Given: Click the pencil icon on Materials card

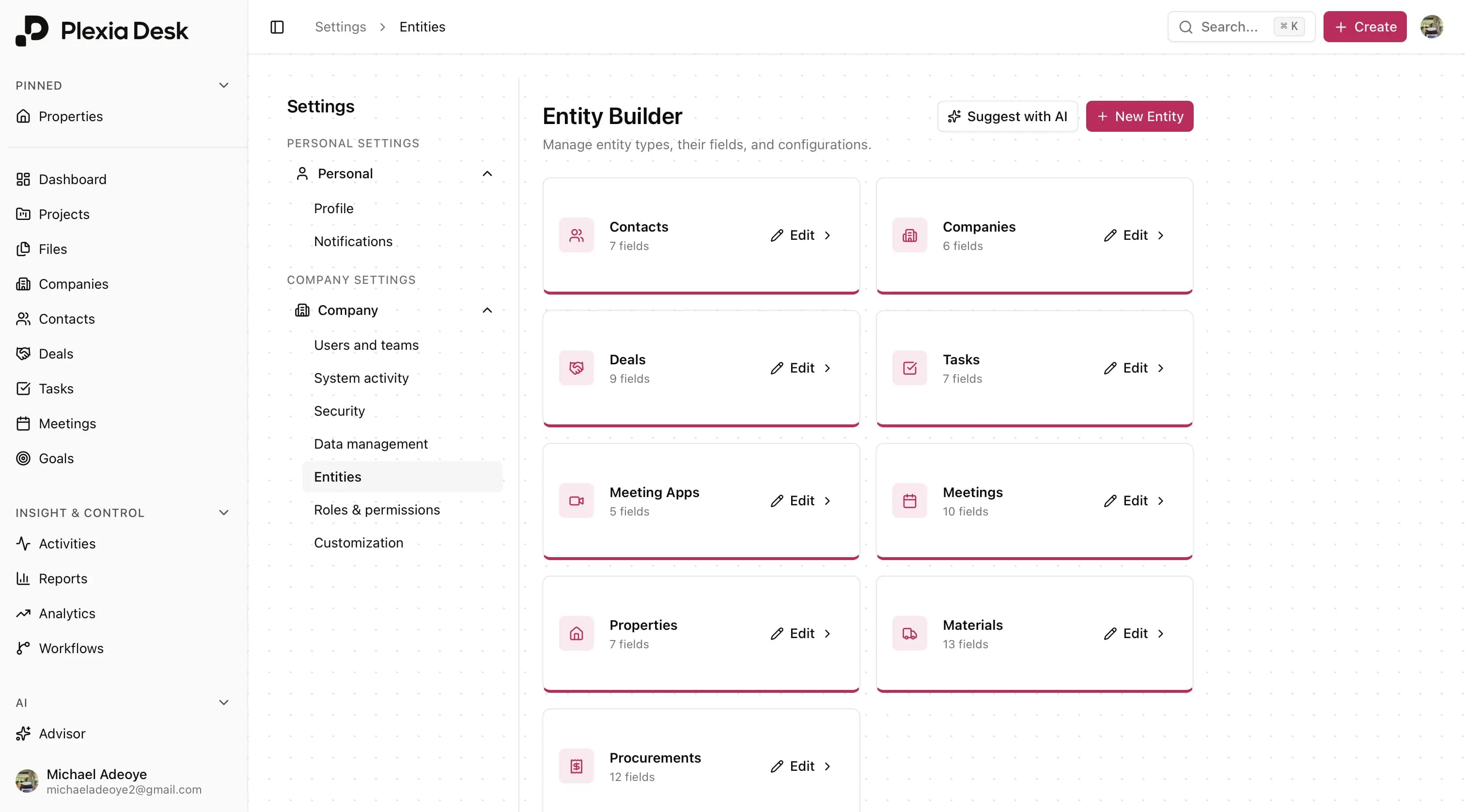Looking at the screenshot, I should click(1110, 633).
